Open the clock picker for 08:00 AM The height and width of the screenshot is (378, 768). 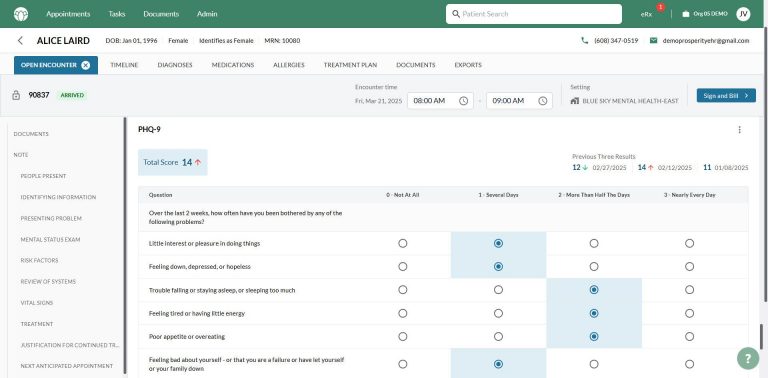[463, 100]
